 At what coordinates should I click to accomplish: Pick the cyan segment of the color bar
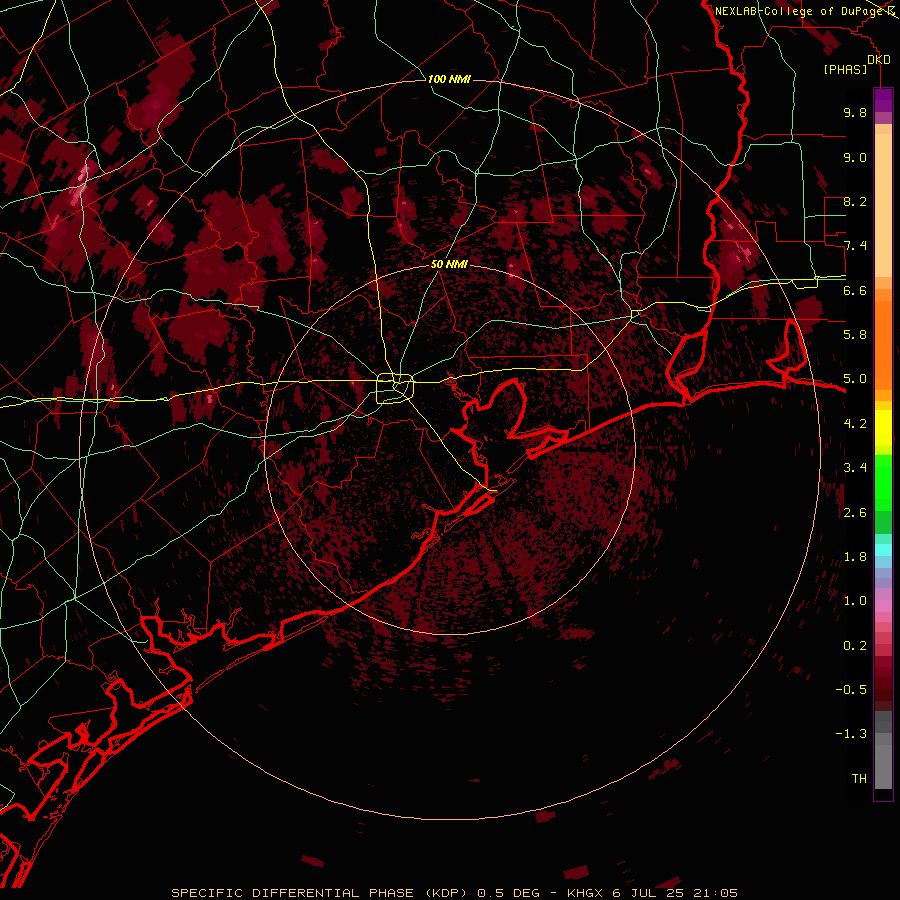(883, 550)
